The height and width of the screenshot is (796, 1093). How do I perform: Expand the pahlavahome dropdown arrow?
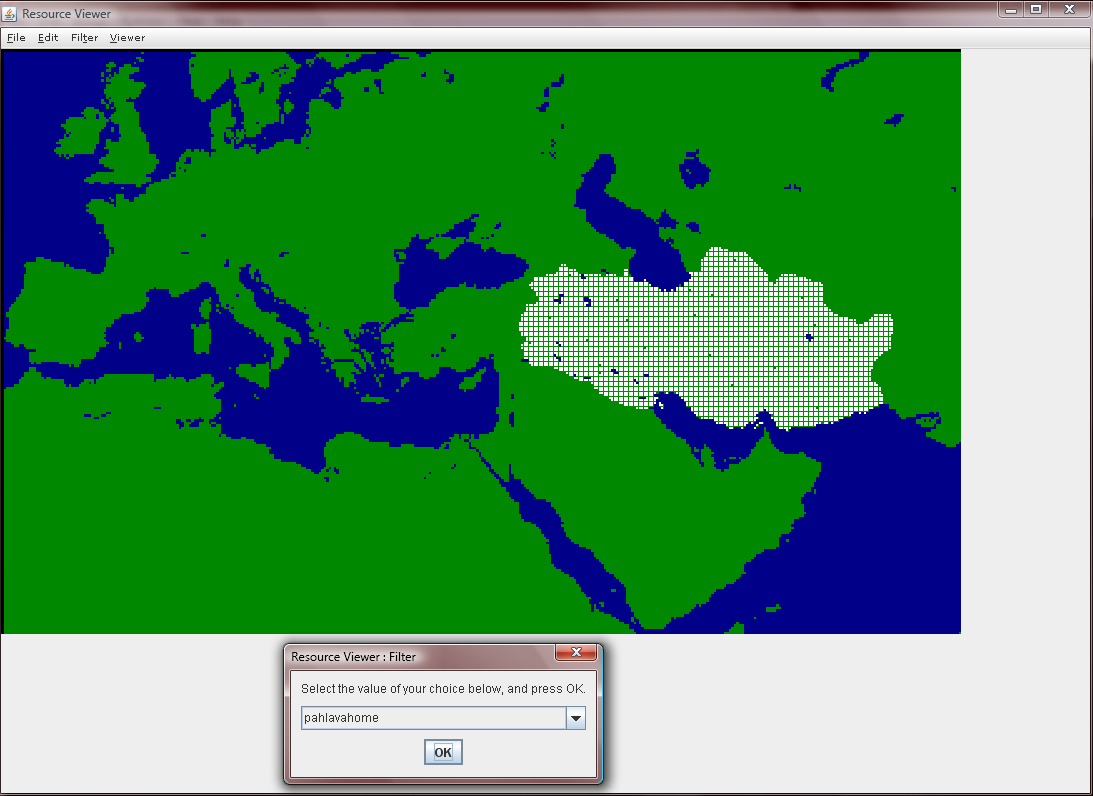576,718
